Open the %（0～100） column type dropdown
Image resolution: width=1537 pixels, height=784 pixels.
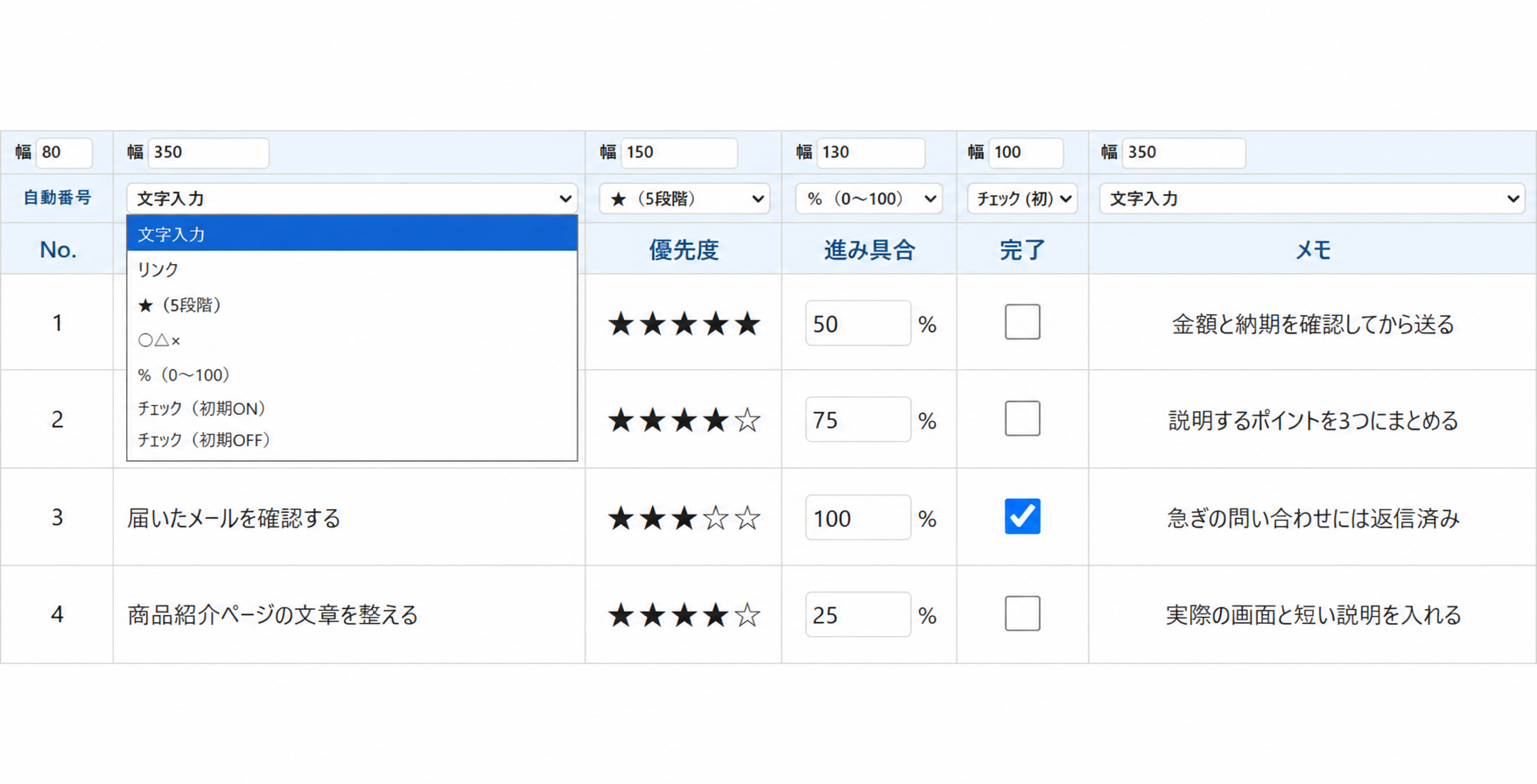click(x=868, y=199)
